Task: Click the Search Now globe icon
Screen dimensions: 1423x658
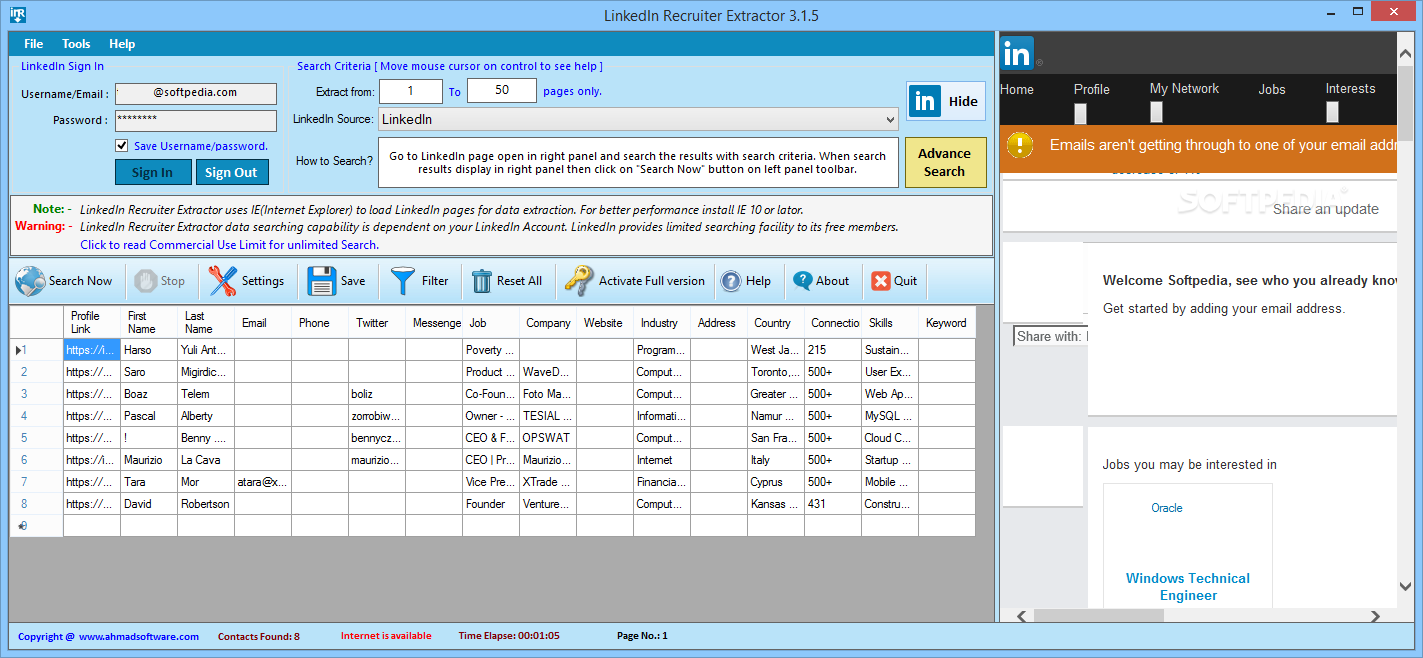Action: [30, 281]
